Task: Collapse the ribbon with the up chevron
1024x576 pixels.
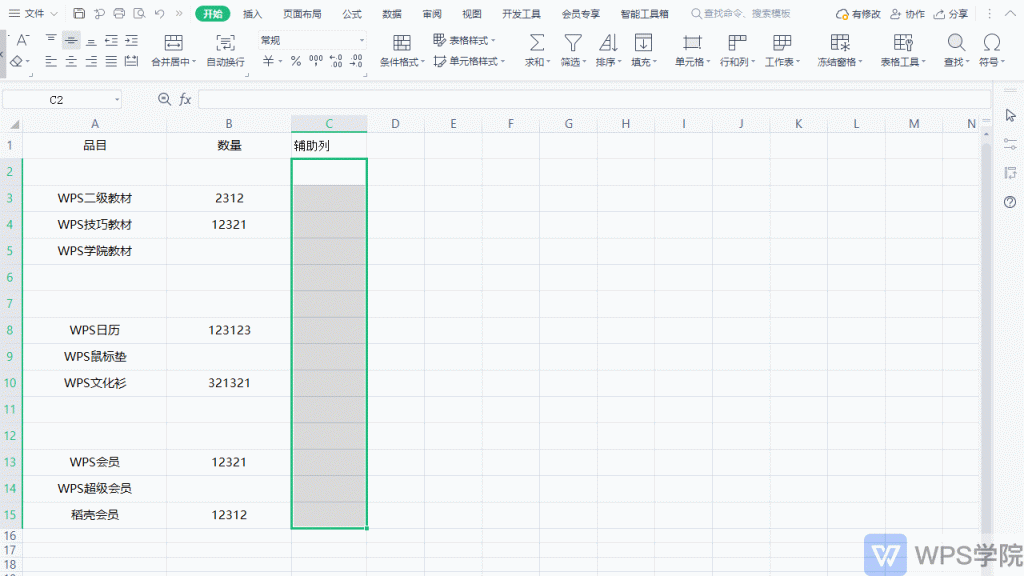Action: [x=1010, y=14]
